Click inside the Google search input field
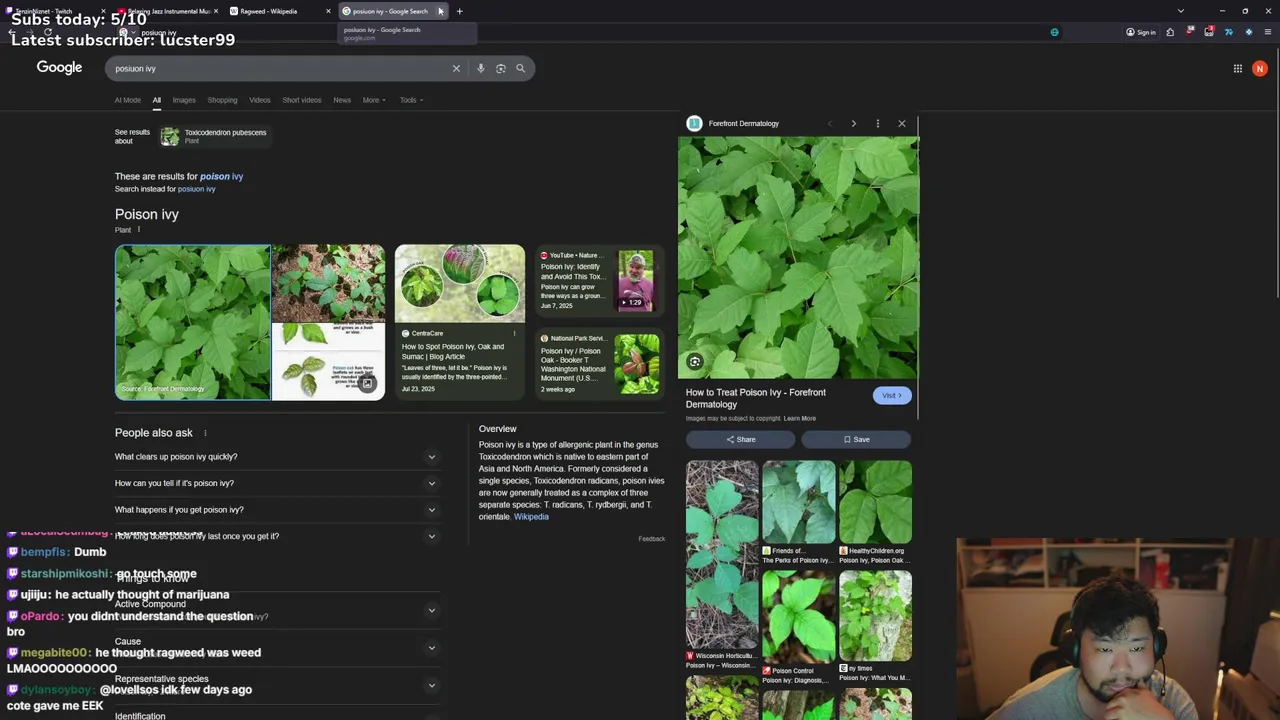The width and height of the screenshot is (1280, 720). pyautogui.click(x=280, y=68)
